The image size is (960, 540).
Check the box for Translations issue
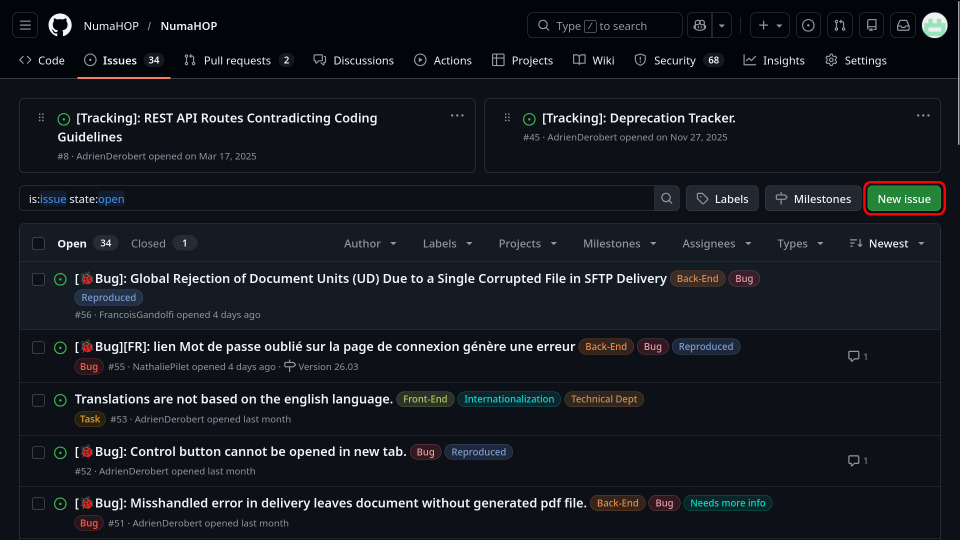click(x=38, y=400)
